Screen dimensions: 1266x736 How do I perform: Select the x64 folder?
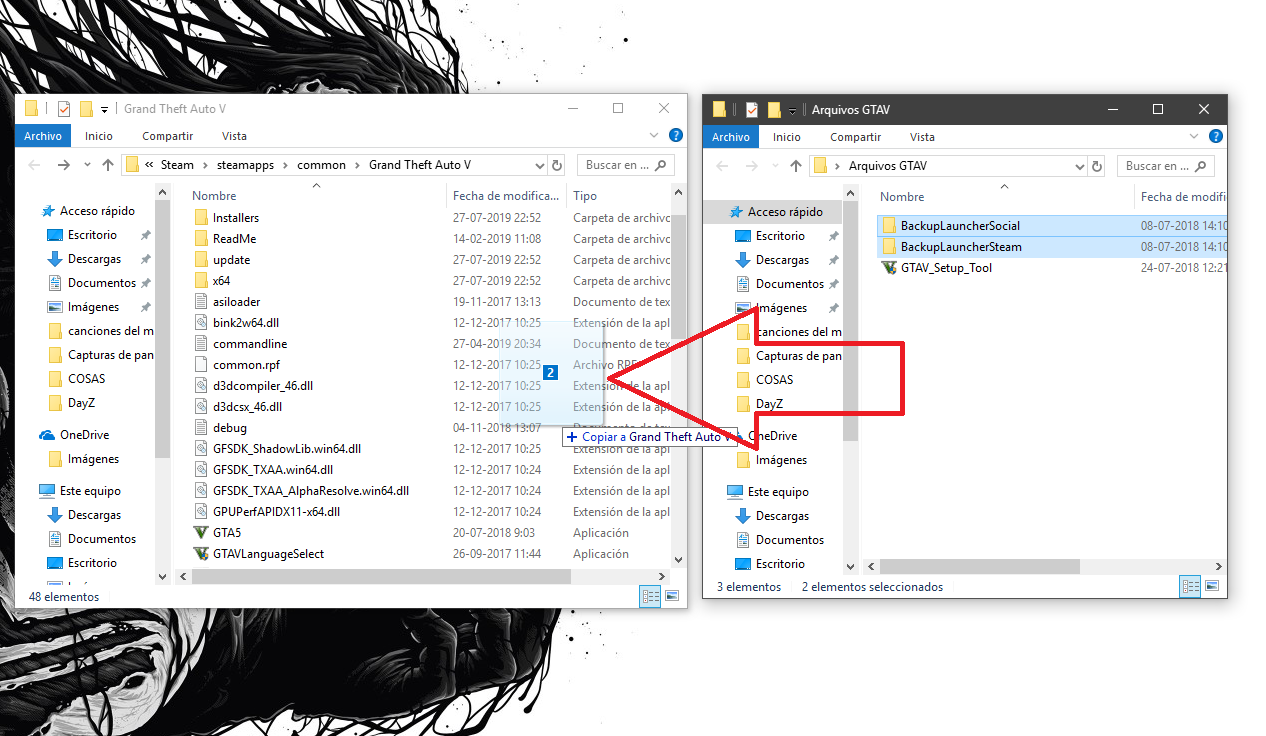pos(222,280)
